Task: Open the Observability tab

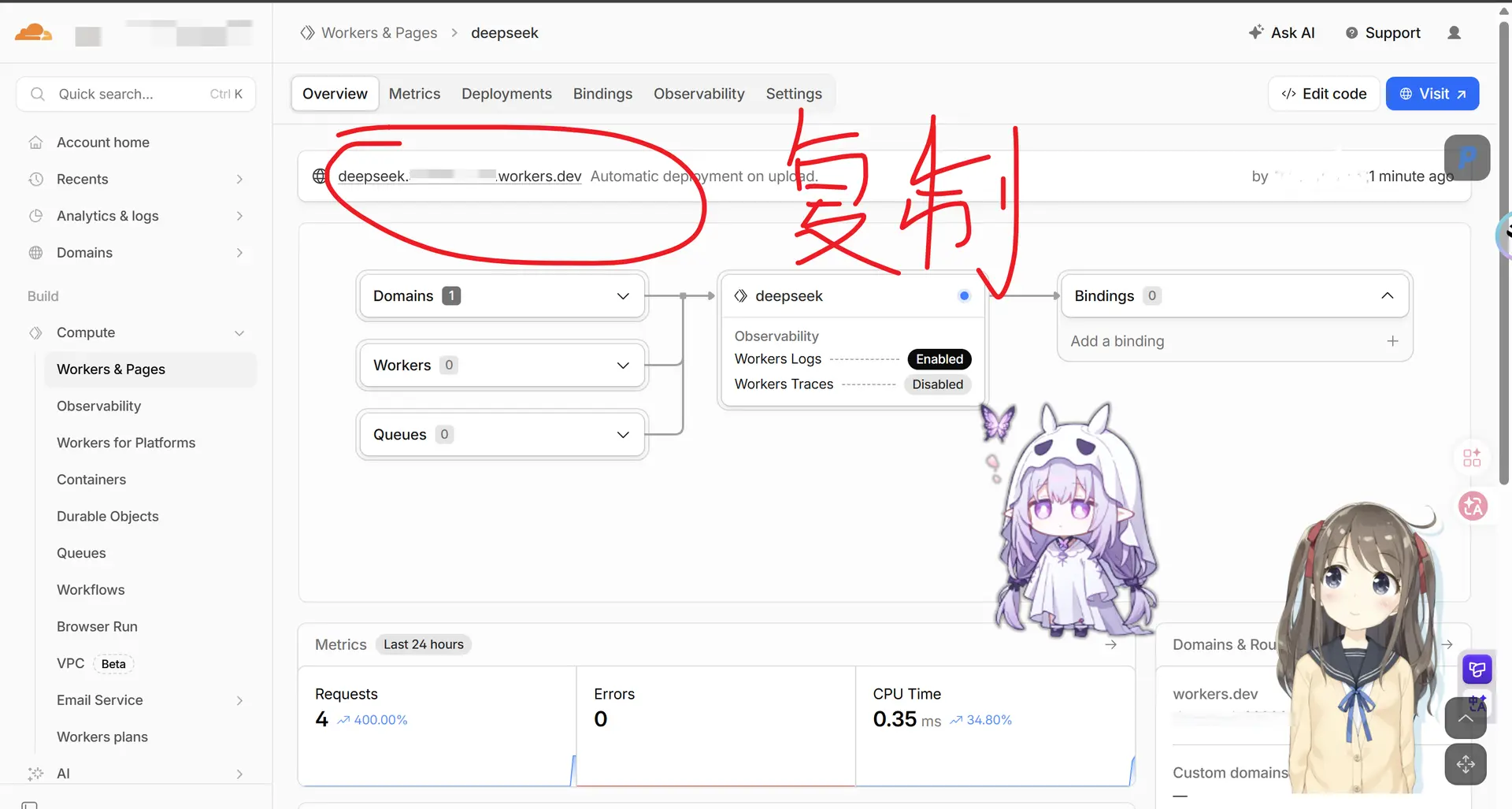Action: tap(699, 94)
